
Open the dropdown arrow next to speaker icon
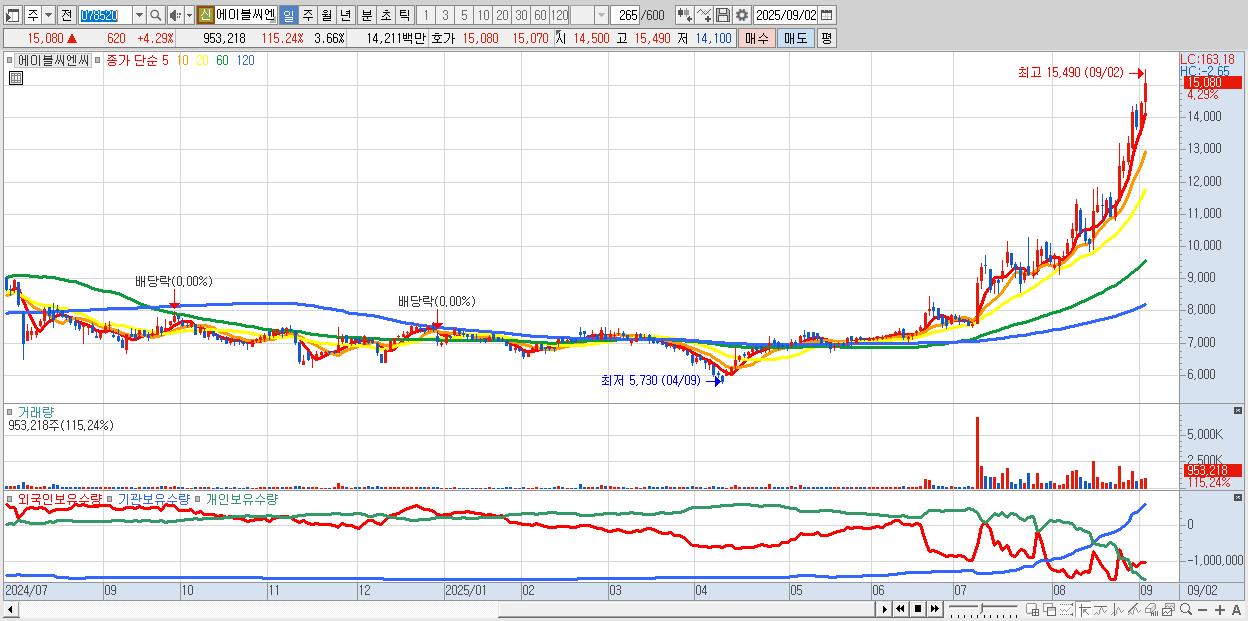pos(189,15)
